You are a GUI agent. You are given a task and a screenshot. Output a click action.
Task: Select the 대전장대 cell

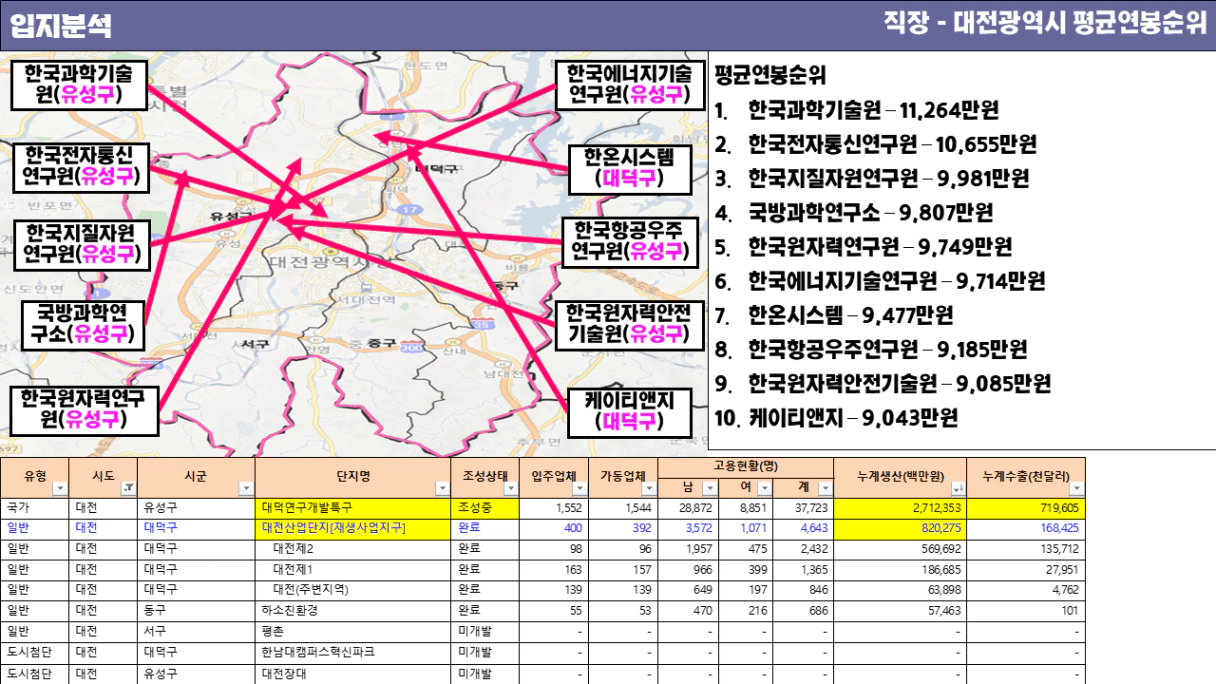tap(353, 673)
